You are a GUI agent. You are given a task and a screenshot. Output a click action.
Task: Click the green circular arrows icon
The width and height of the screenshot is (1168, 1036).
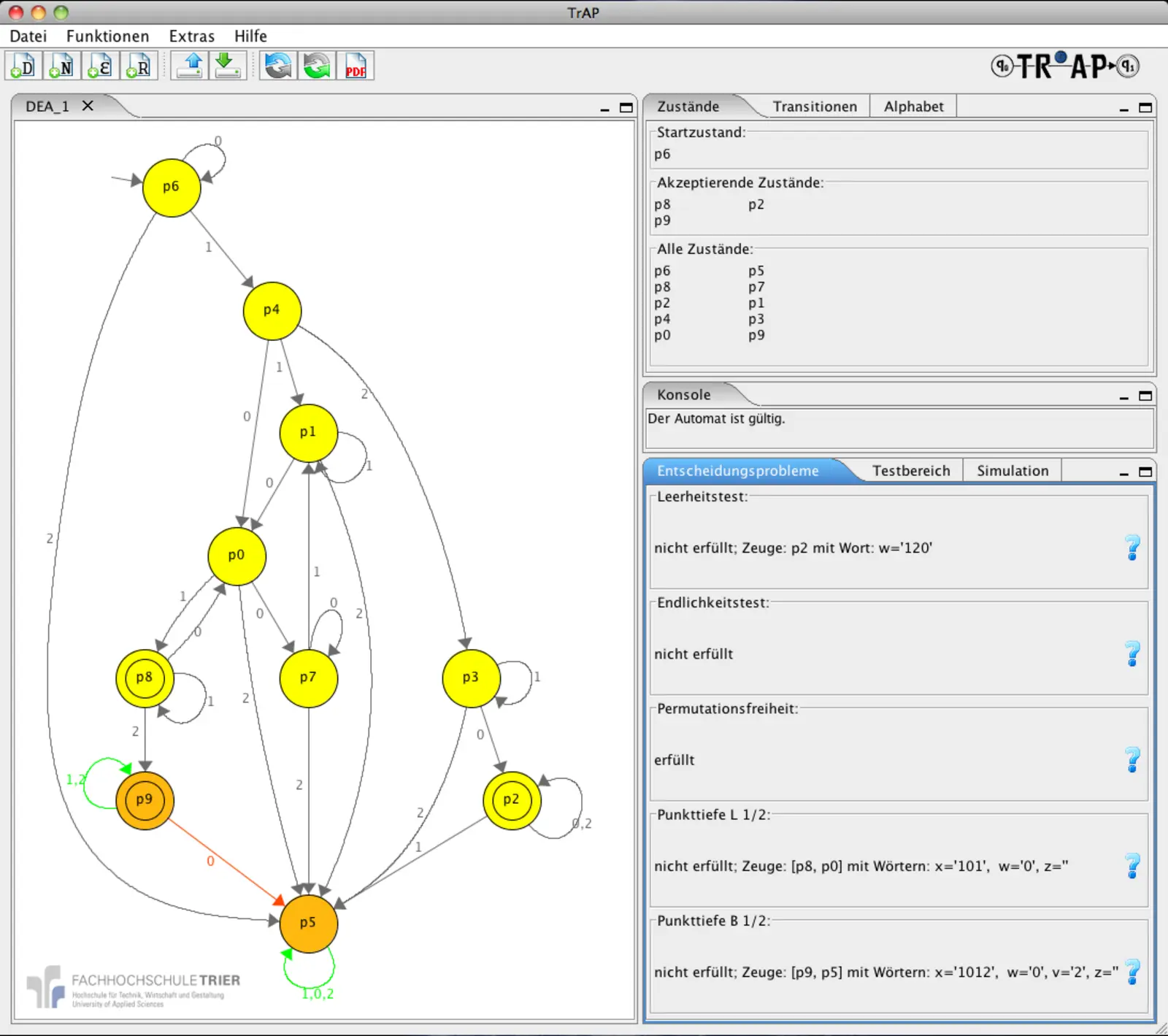point(317,66)
